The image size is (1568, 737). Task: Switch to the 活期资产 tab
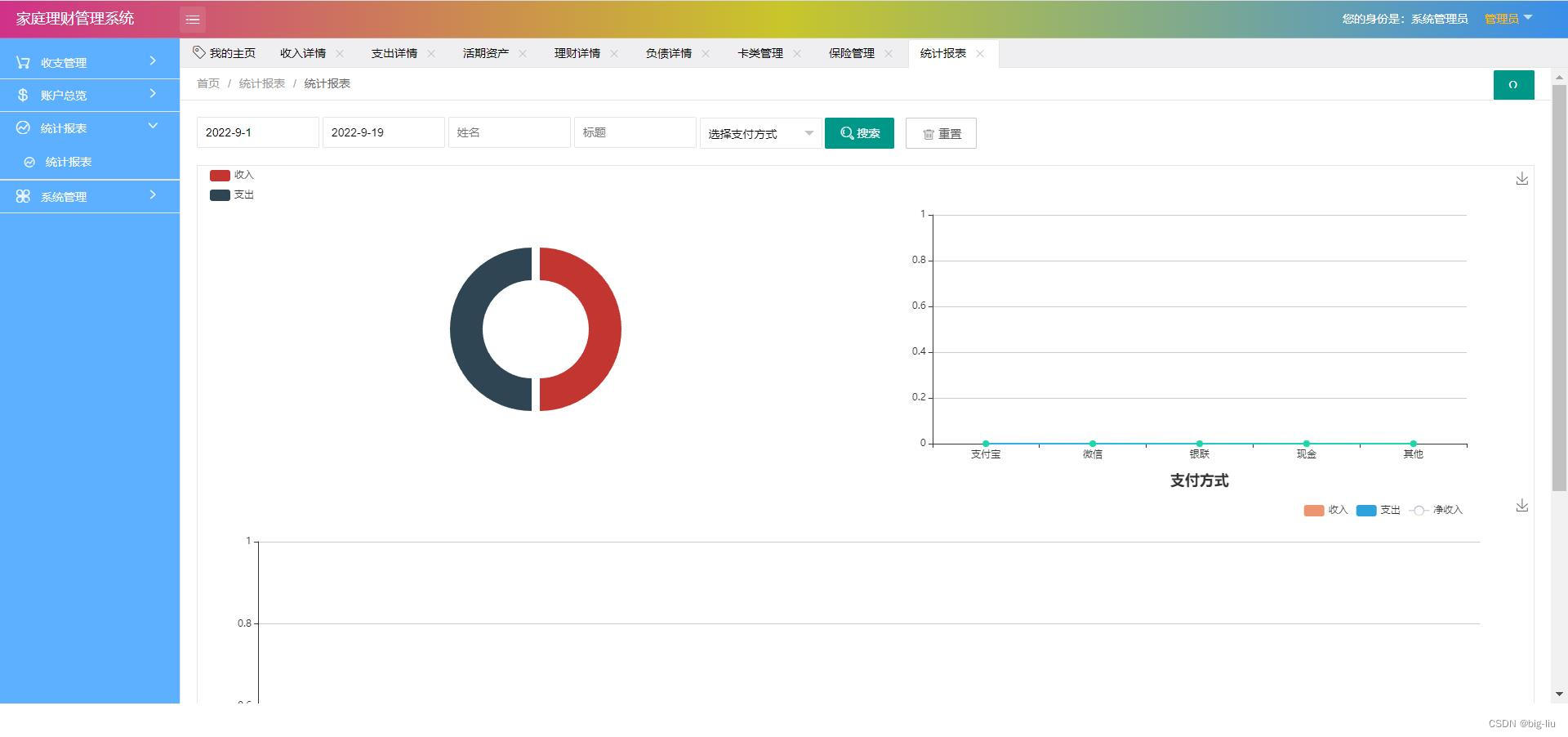pos(486,53)
